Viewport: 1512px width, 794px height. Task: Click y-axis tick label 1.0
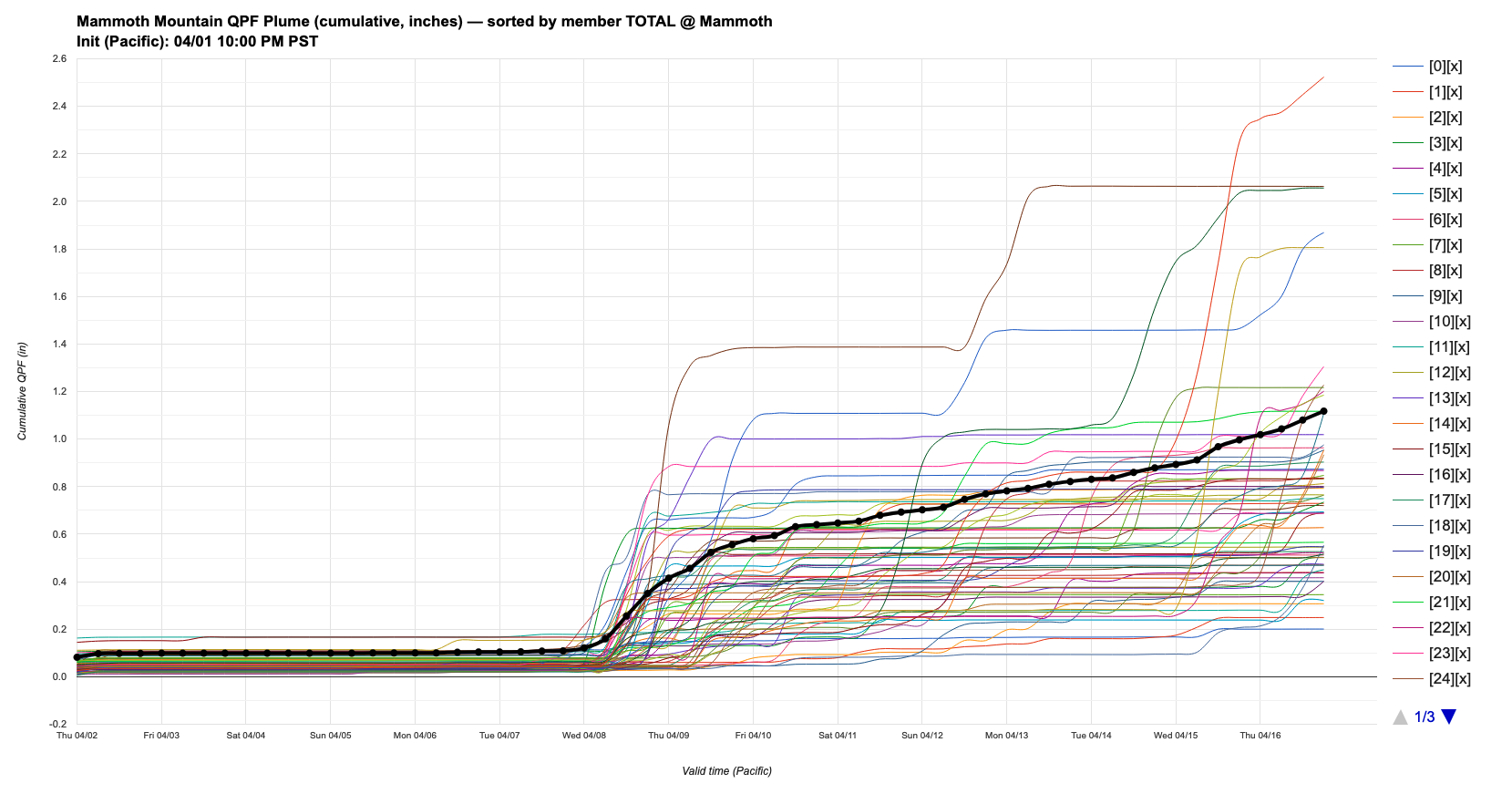click(59, 439)
